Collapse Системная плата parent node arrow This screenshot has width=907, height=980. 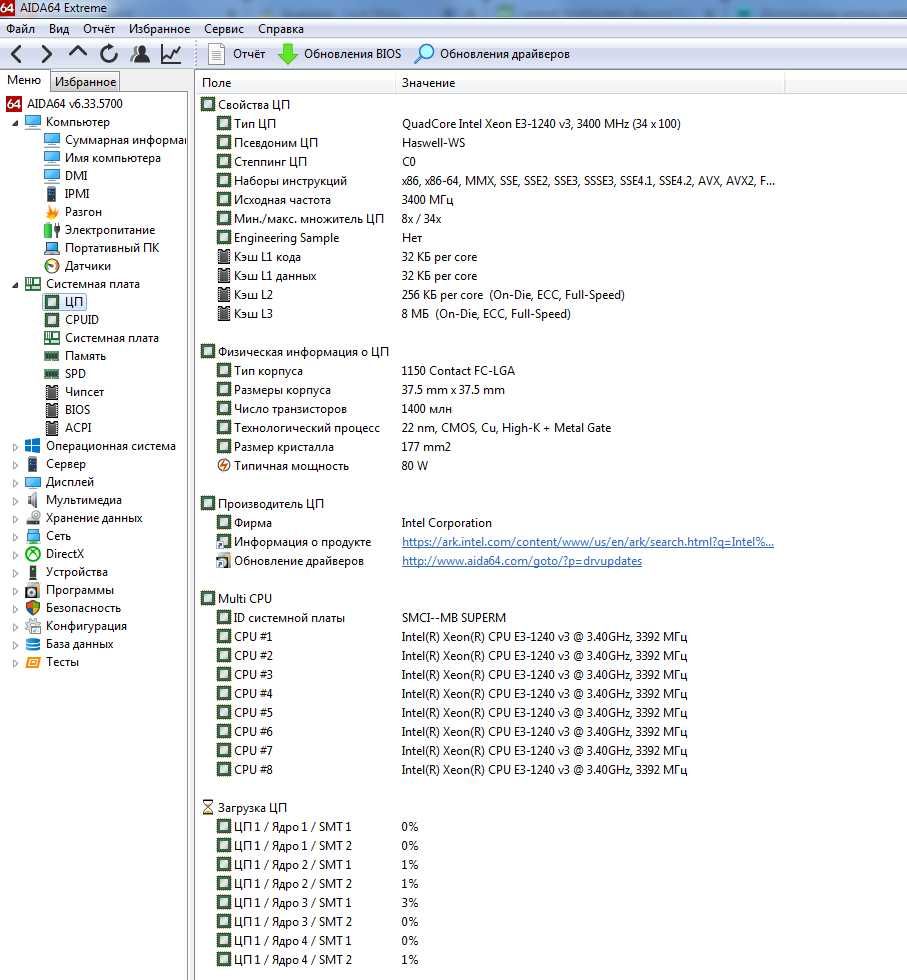click(x=15, y=284)
